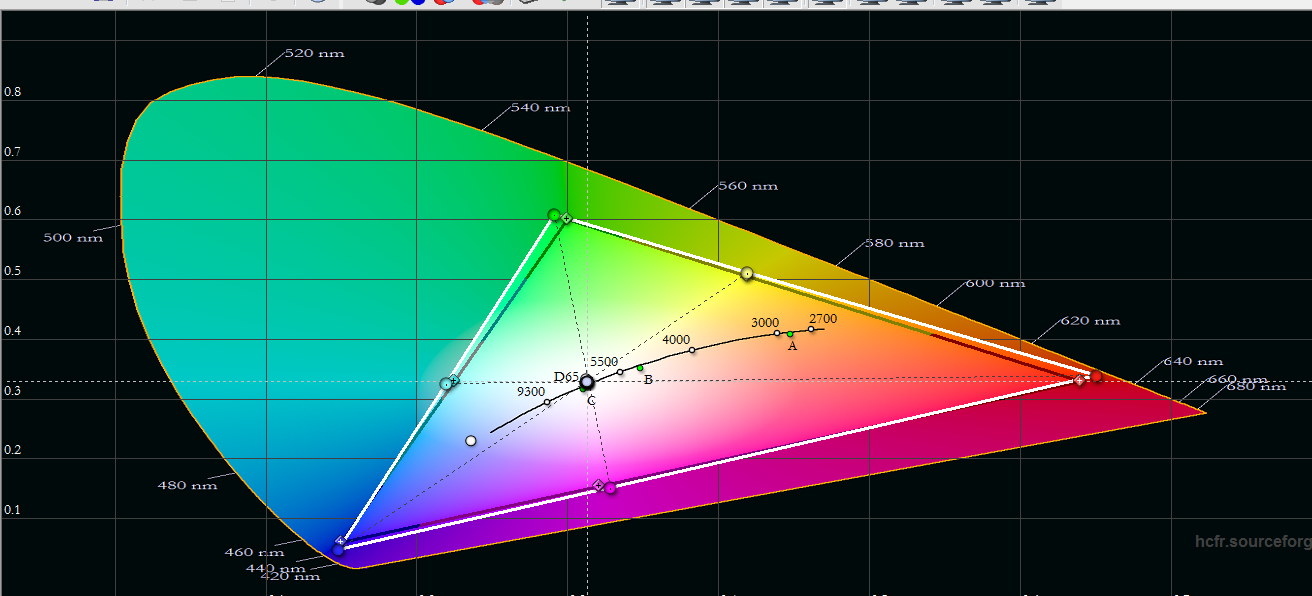Viewport: 1312px width, 596px height.
Task: Click the 520 nm wavelength label
Action: point(314,53)
